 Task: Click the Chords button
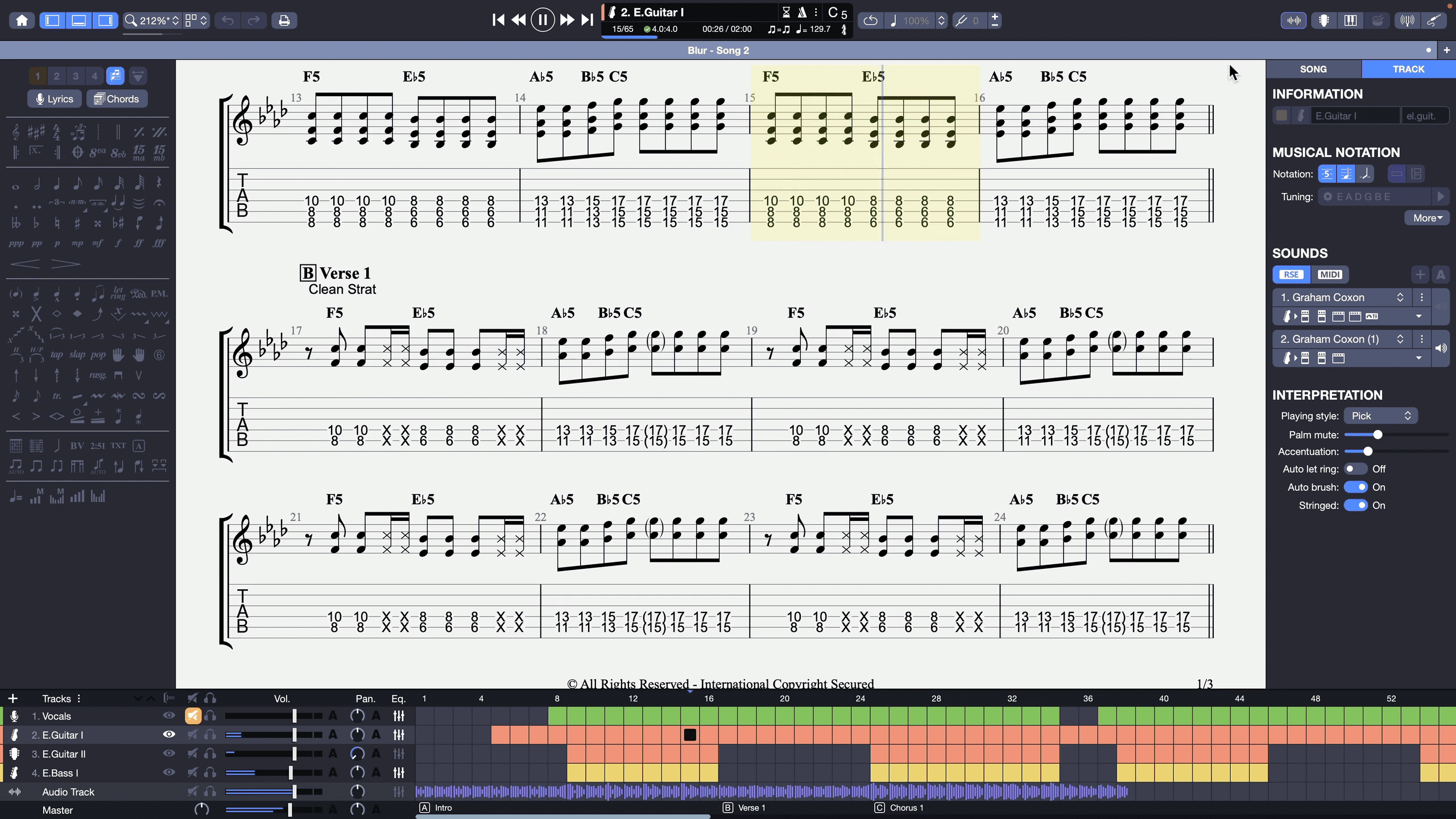point(117,99)
